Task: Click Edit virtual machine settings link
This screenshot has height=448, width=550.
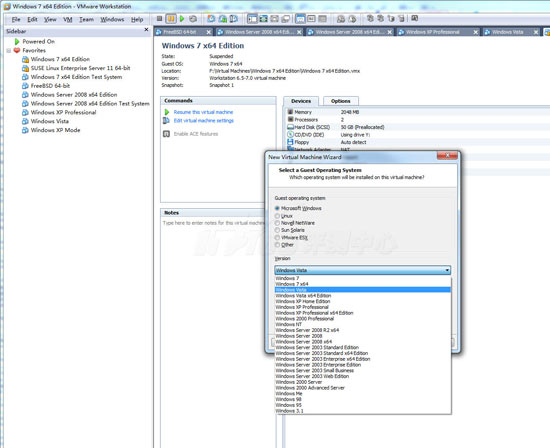Action: click(204, 120)
